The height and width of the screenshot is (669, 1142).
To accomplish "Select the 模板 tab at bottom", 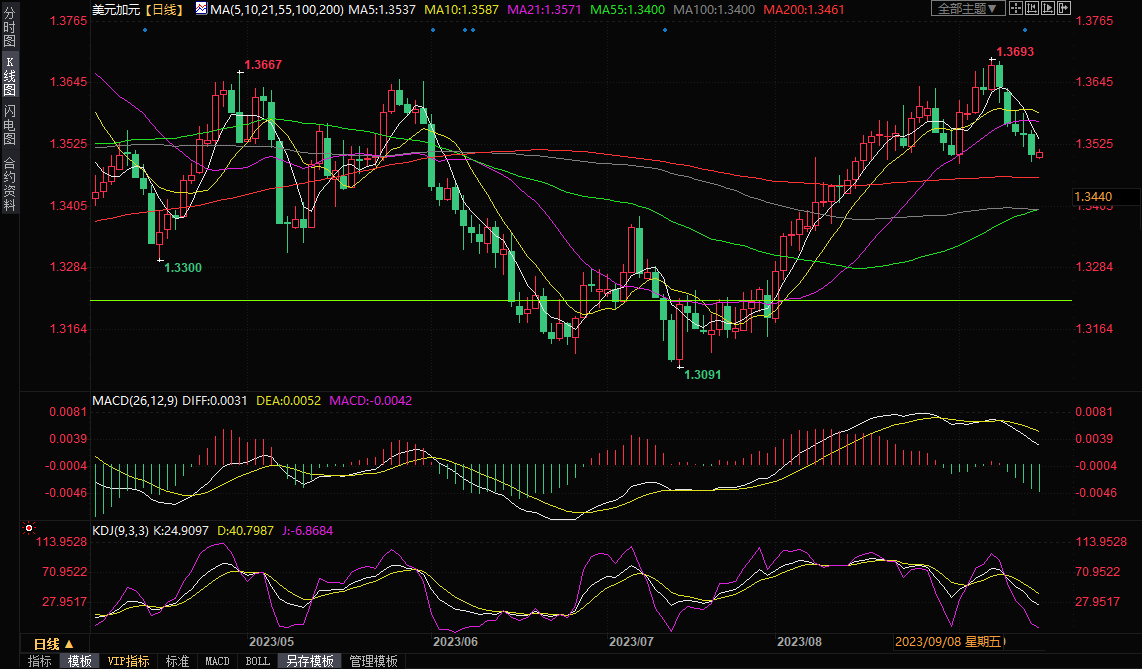I will point(79,661).
